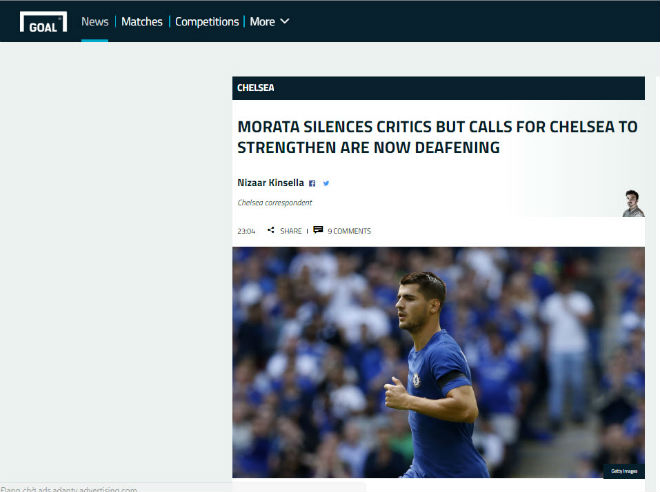Switch to the News tab
The height and width of the screenshot is (492, 660).
click(95, 21)
